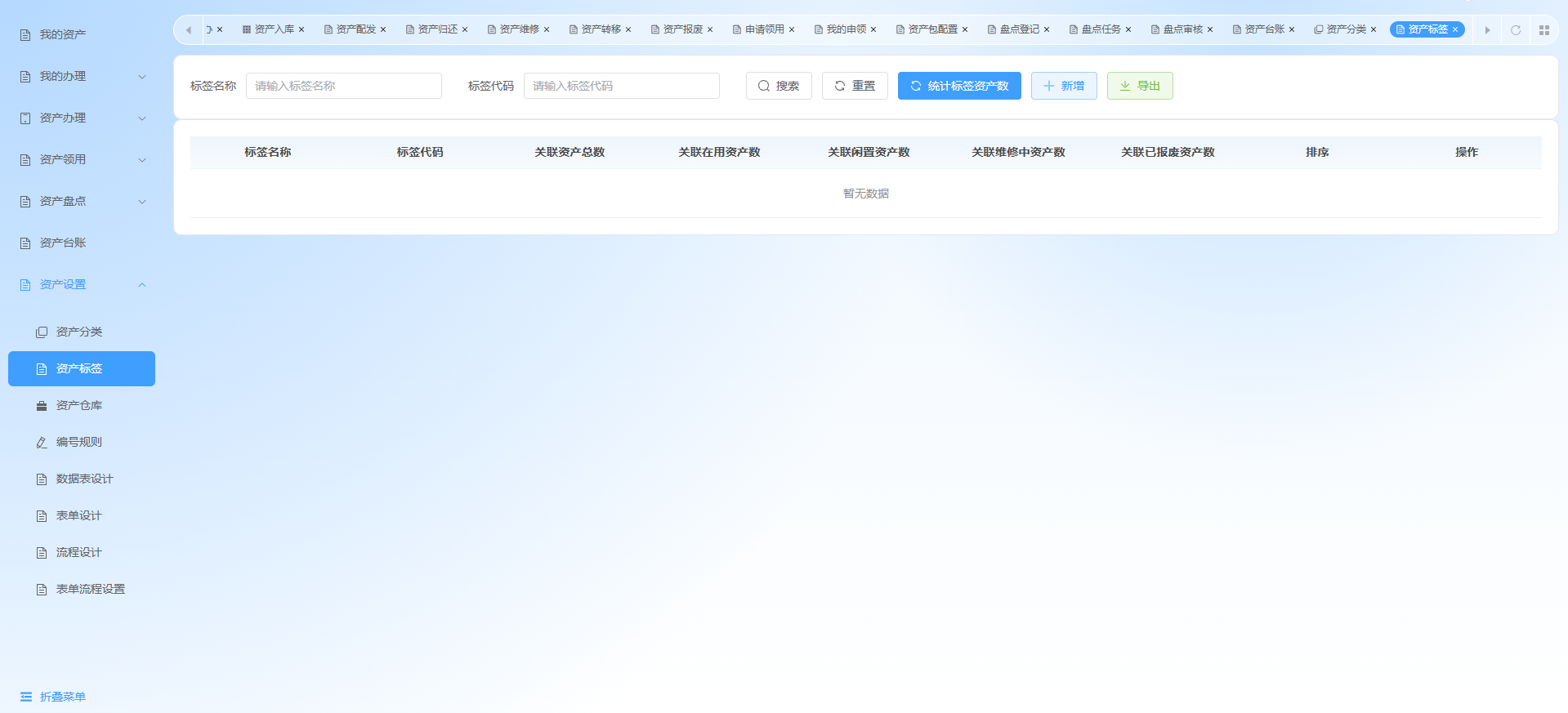Screen dimensions: 1568x713
Task: Open 资产仓库 in the sidebar submenu
Action: 82,405
